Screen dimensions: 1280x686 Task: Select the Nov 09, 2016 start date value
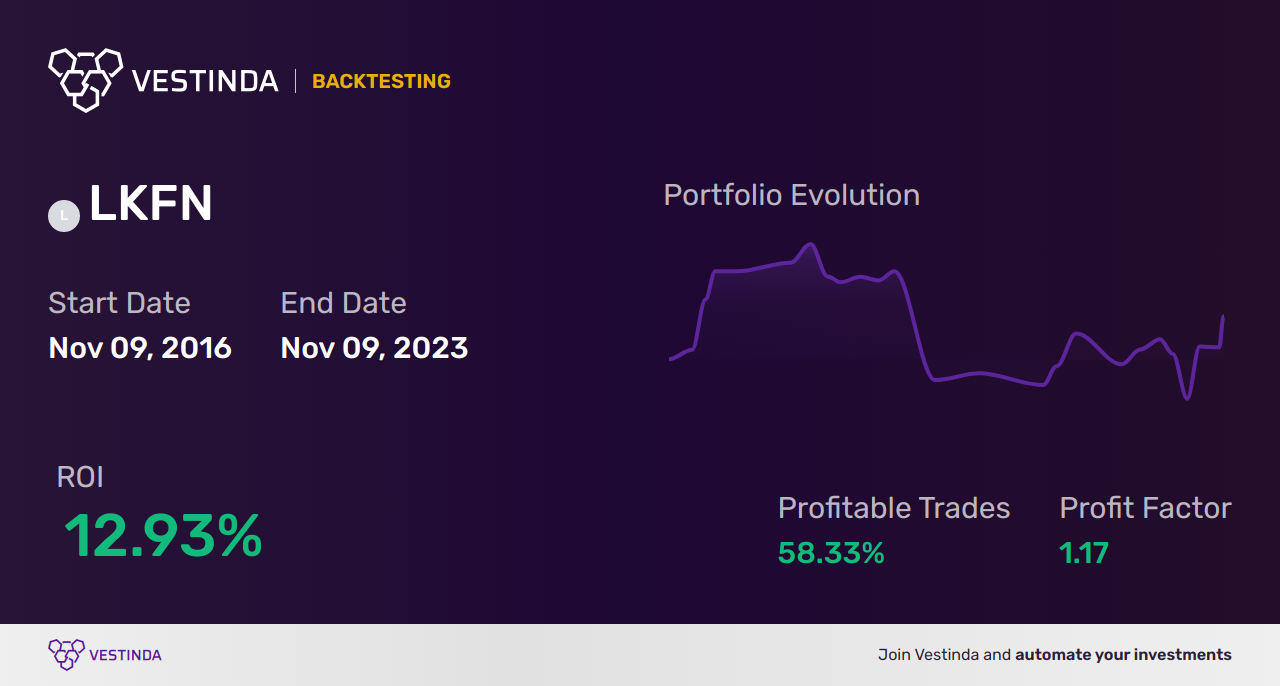coord(140,348)
